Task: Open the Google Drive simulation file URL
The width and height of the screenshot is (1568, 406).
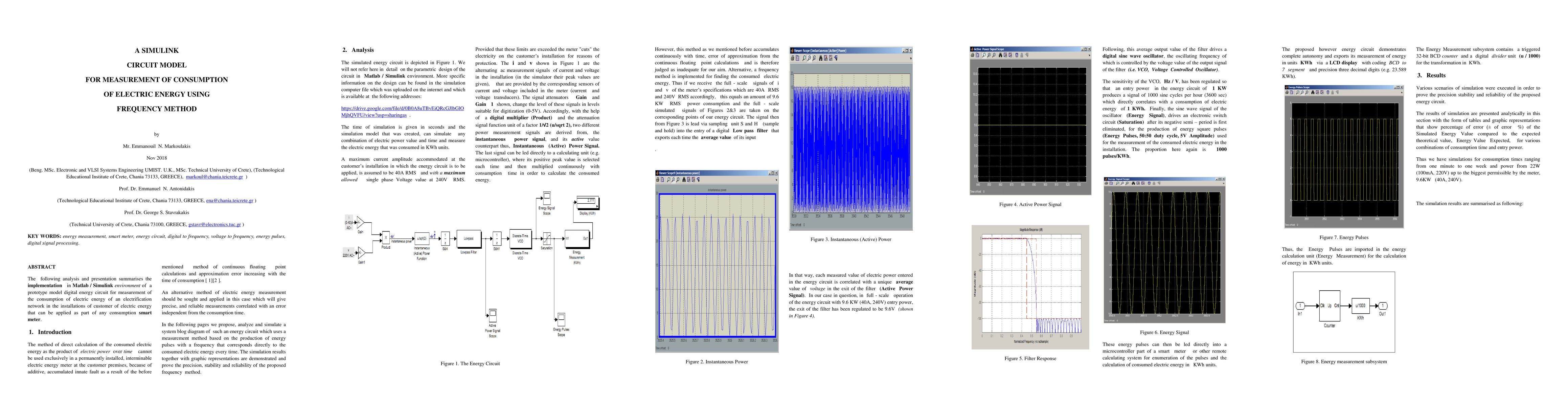Action: click(x=402, y=111)
